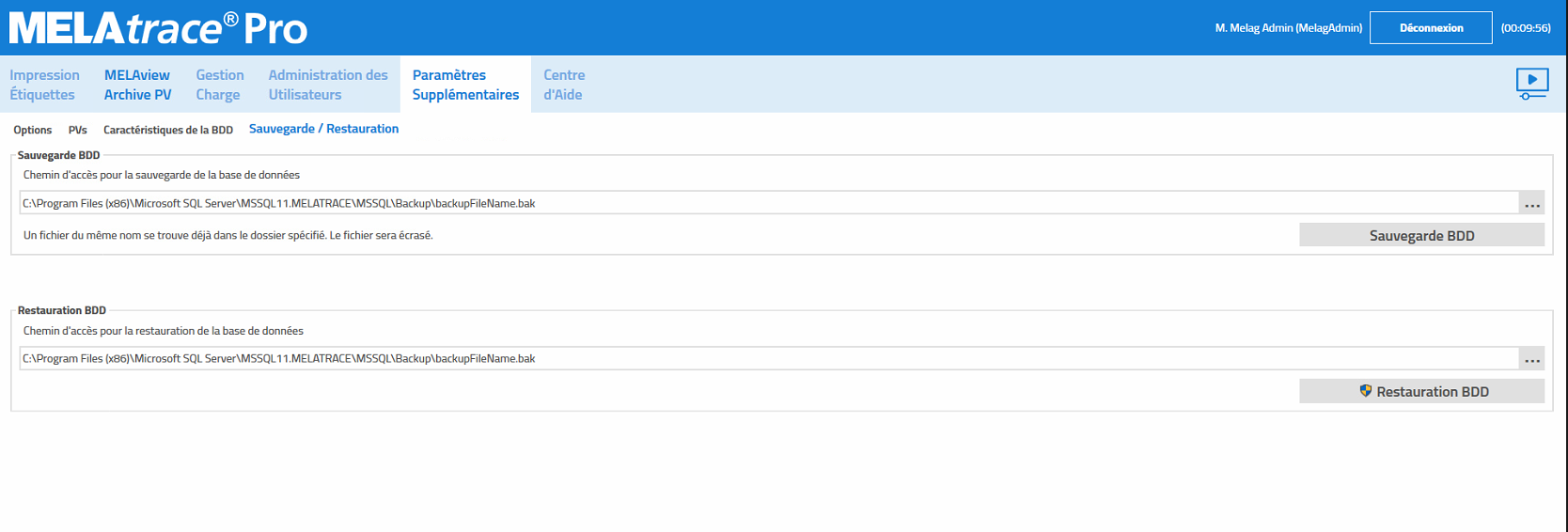Click Restauration BDD button

(1421, 391)
